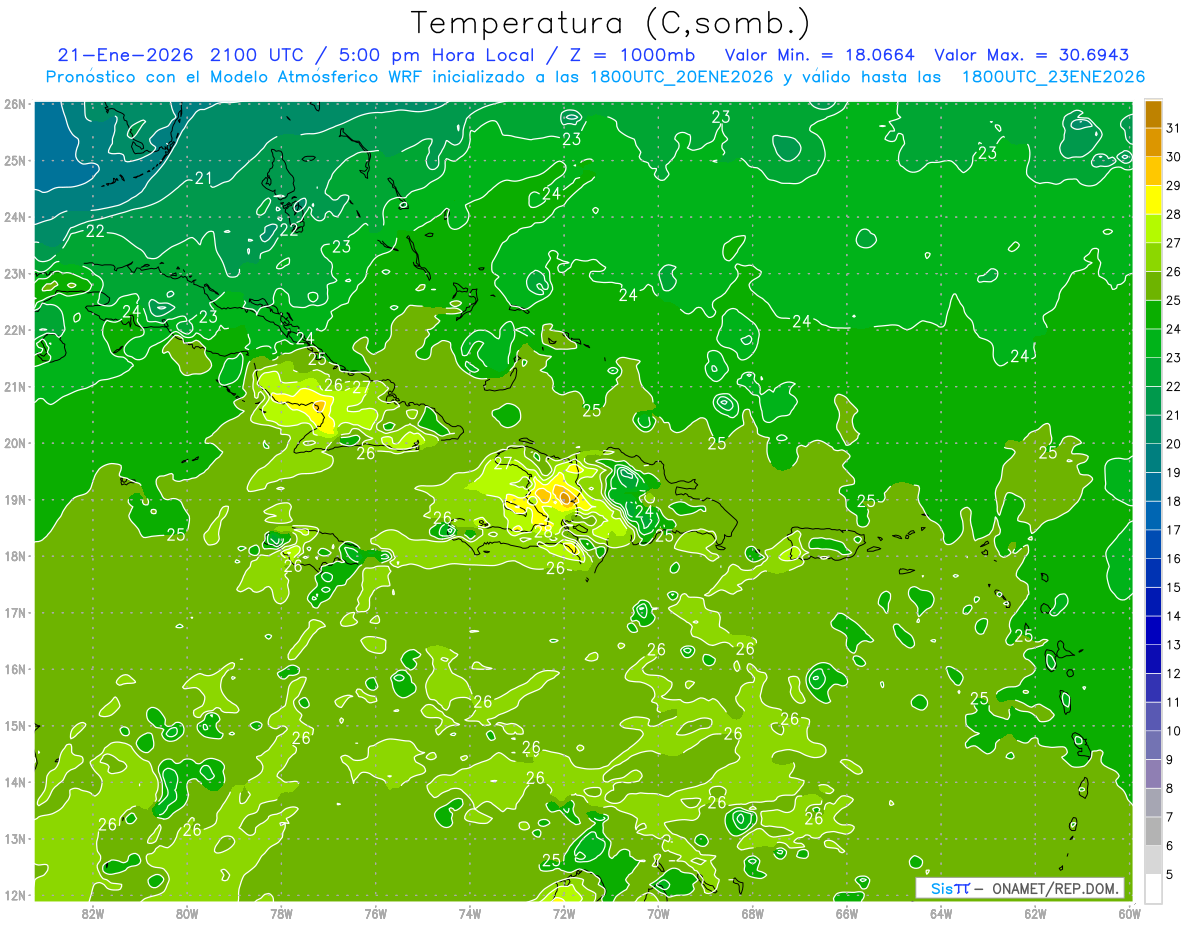Viewport: 1200px width, 927px height.
Task: Click the latitude label "13N"
Action: click(15, 838)
